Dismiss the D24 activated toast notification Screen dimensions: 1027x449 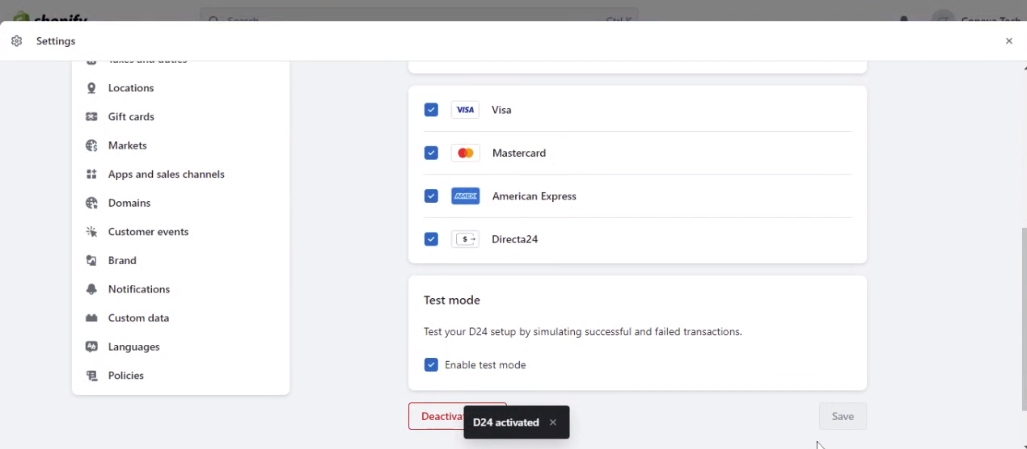click(553, 422)
